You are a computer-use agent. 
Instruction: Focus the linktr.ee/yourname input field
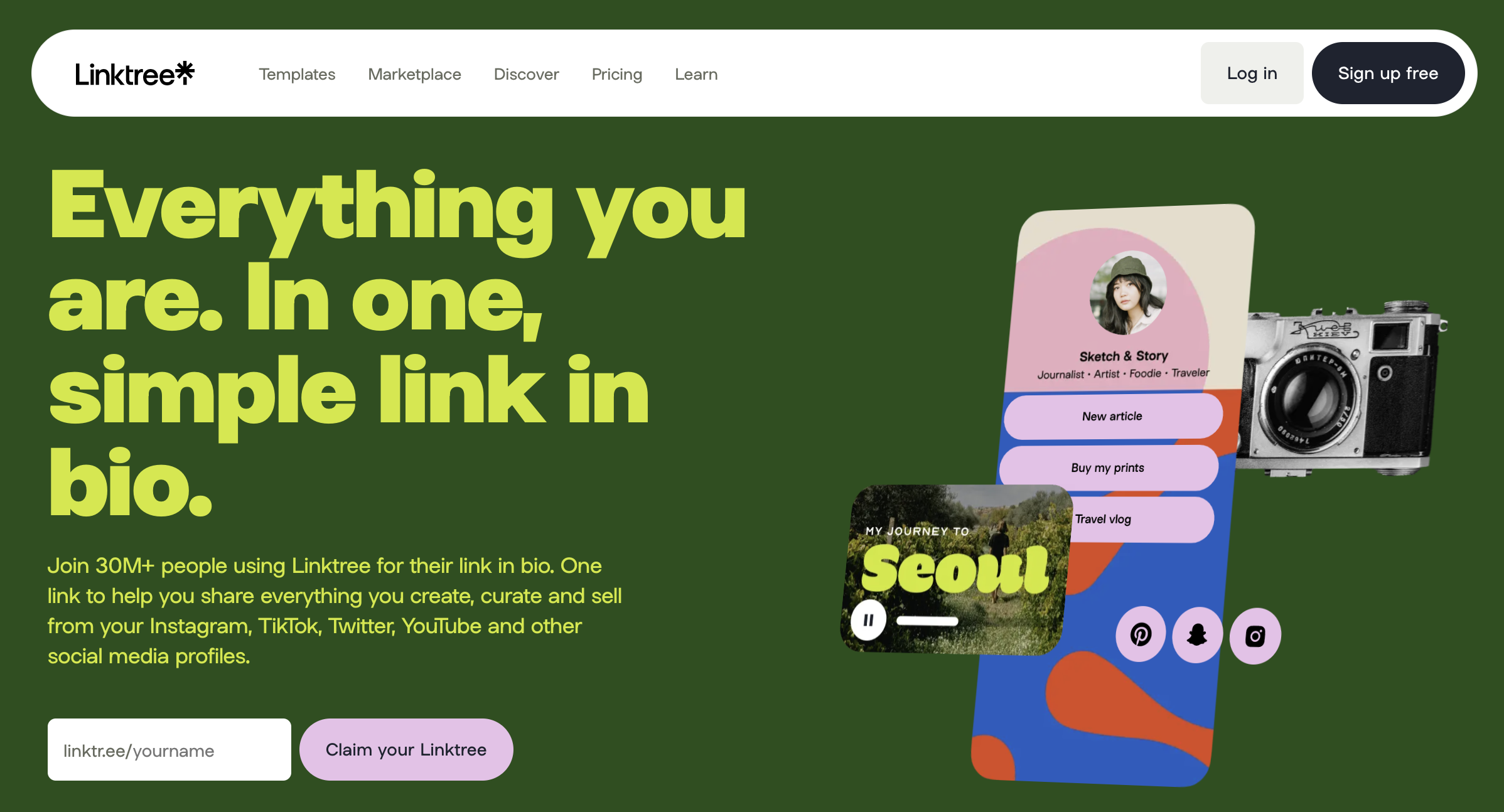169,749
